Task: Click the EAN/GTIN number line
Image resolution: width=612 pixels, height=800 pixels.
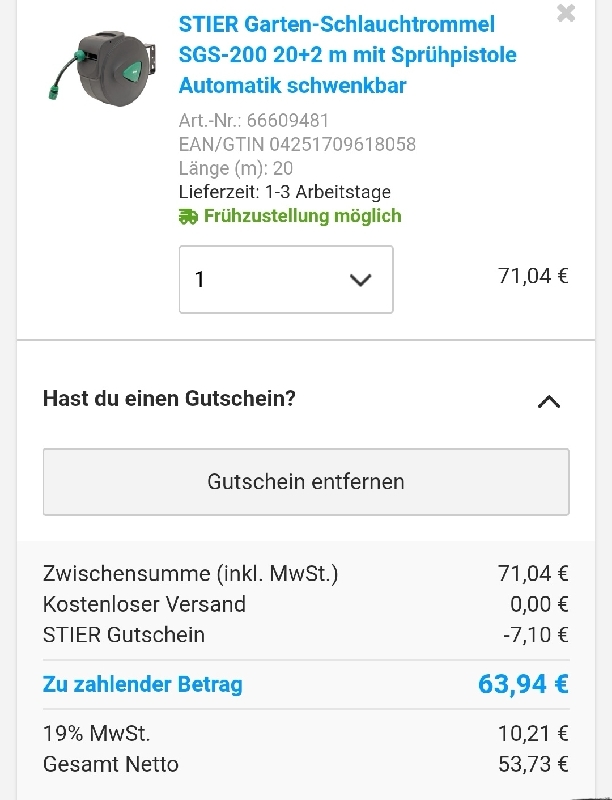Action: coord(297,144)
